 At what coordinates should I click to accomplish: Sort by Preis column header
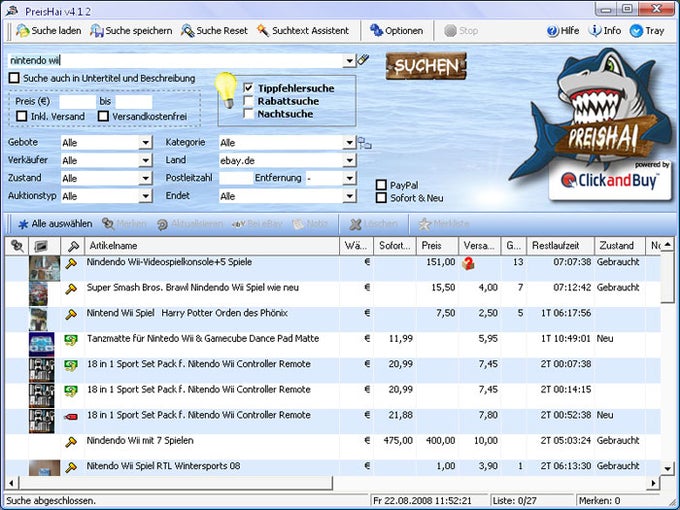click(x=438, y=246)
